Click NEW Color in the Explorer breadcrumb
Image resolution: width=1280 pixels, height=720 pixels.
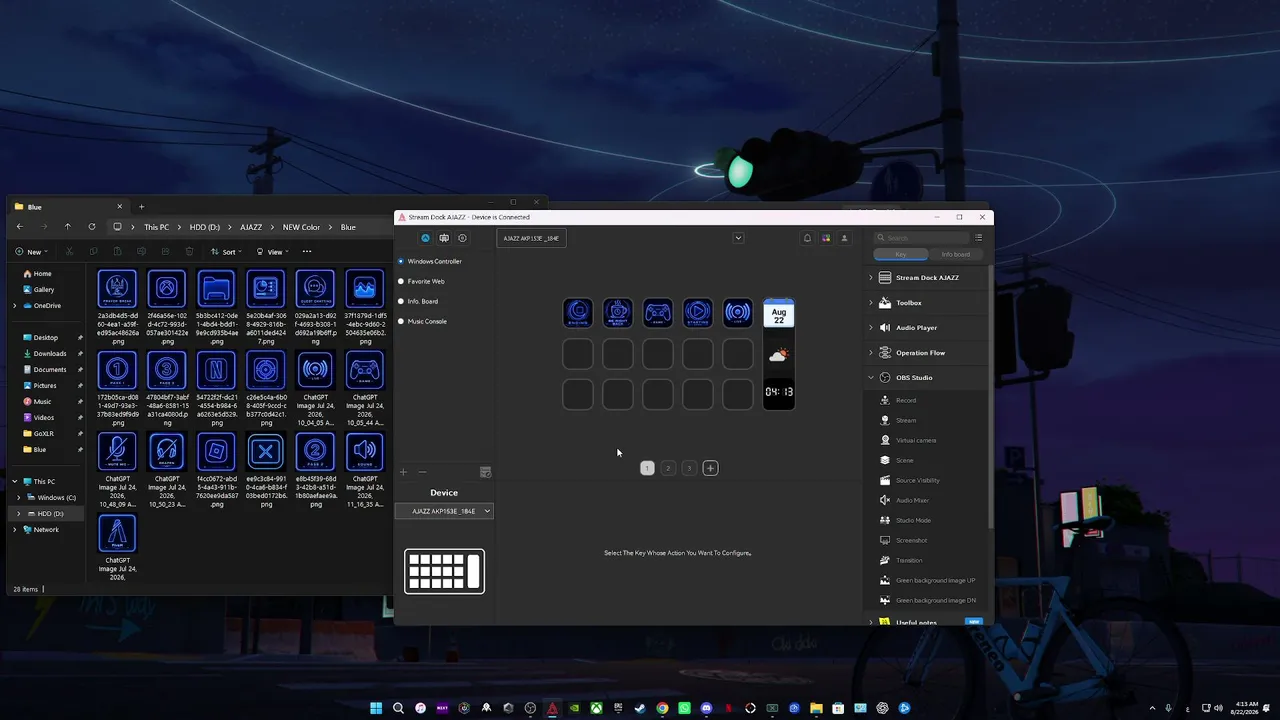pos(301,227)
